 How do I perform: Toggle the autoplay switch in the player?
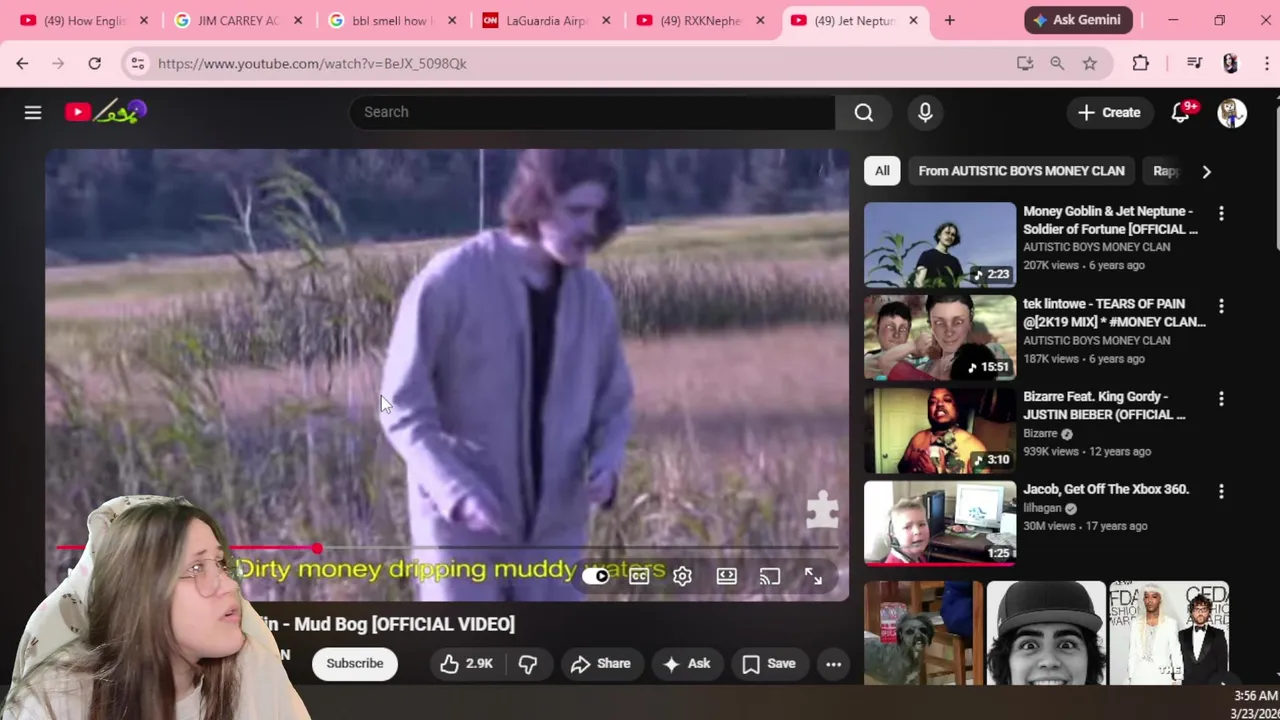(x=596, y=576)
